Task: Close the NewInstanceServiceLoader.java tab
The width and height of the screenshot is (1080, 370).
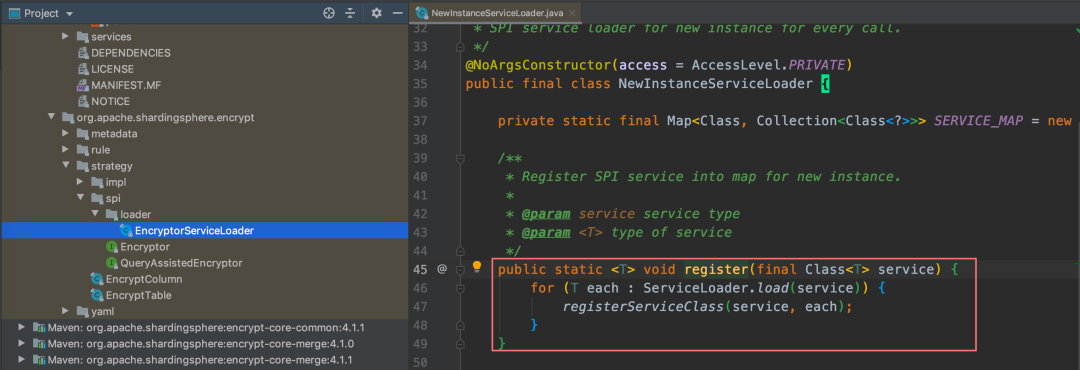Action: coord(572,13)
